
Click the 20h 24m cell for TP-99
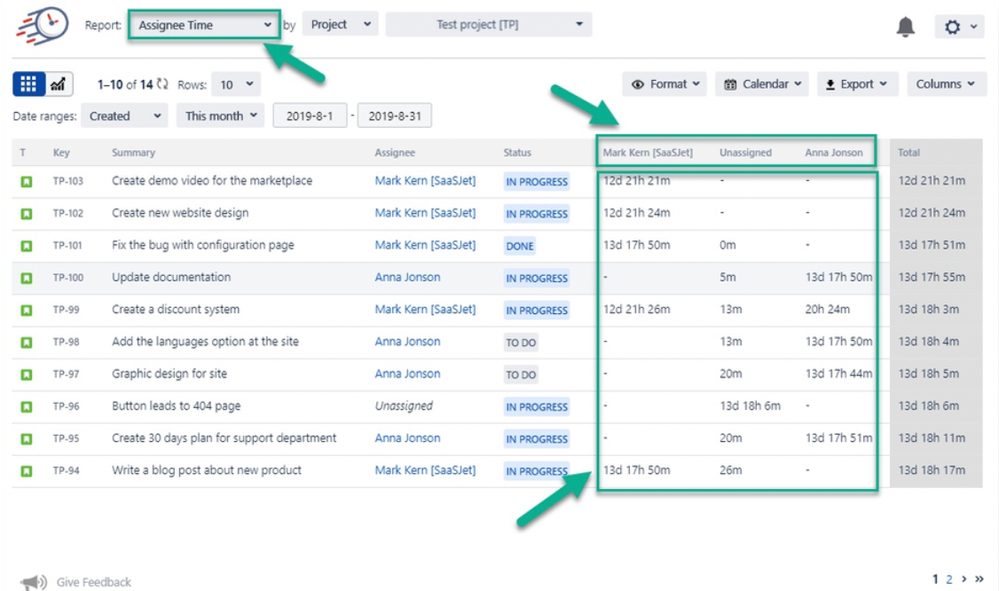pyautogui.click(x=827, y=310)
